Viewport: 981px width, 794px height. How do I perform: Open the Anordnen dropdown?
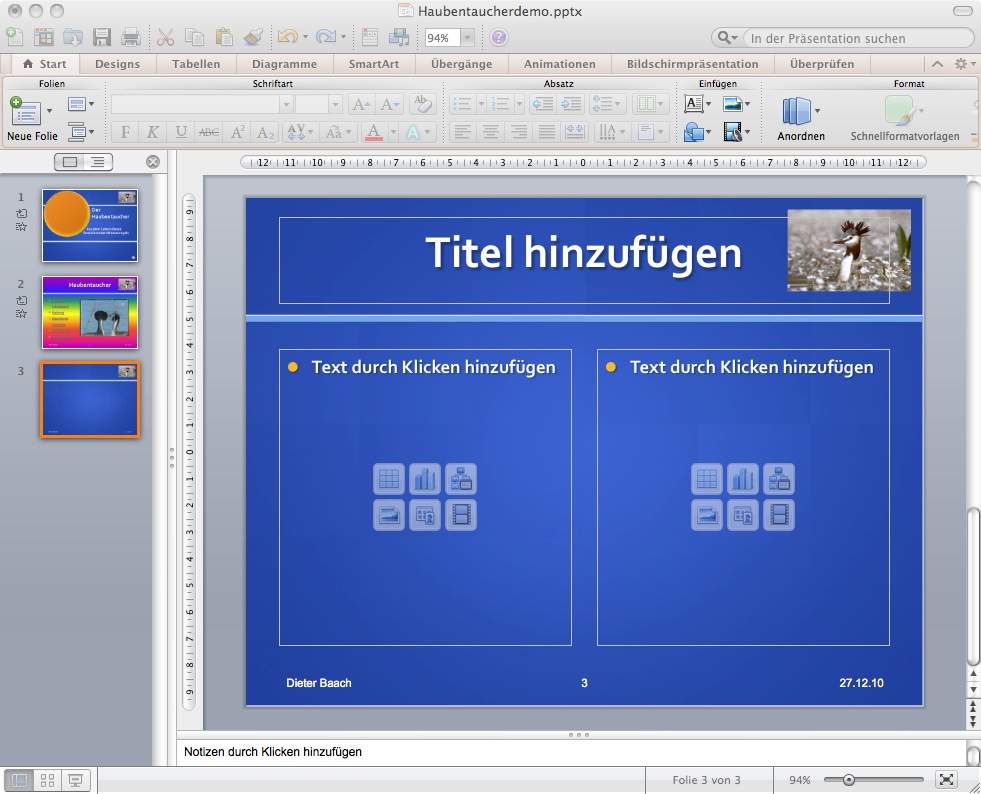point(818,111)
